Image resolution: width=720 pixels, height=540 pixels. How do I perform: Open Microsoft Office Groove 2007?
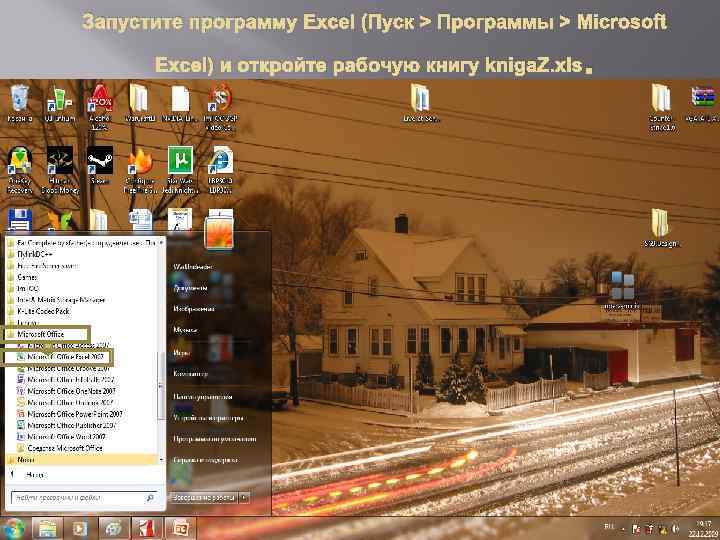(63, 368)
